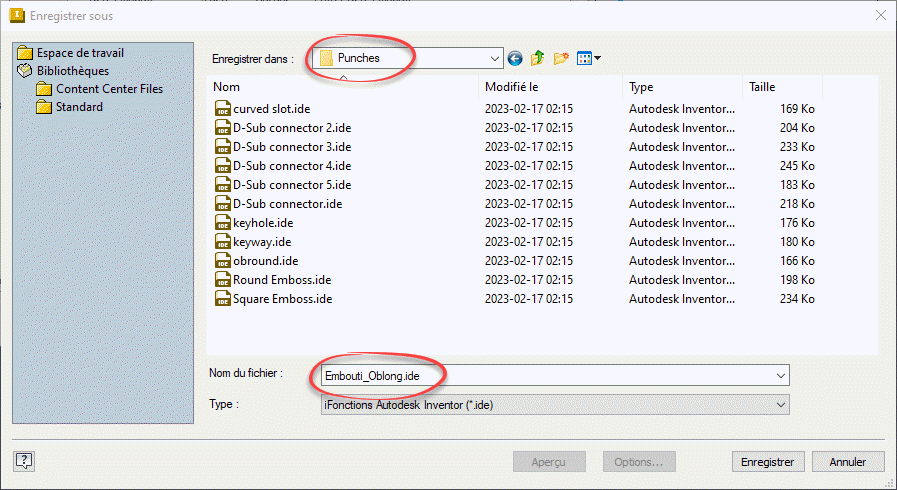The image size is (897, 490).
Task: Click the curved slot.ide file icon
Action: pyautogui.click(x=223, y=109)
